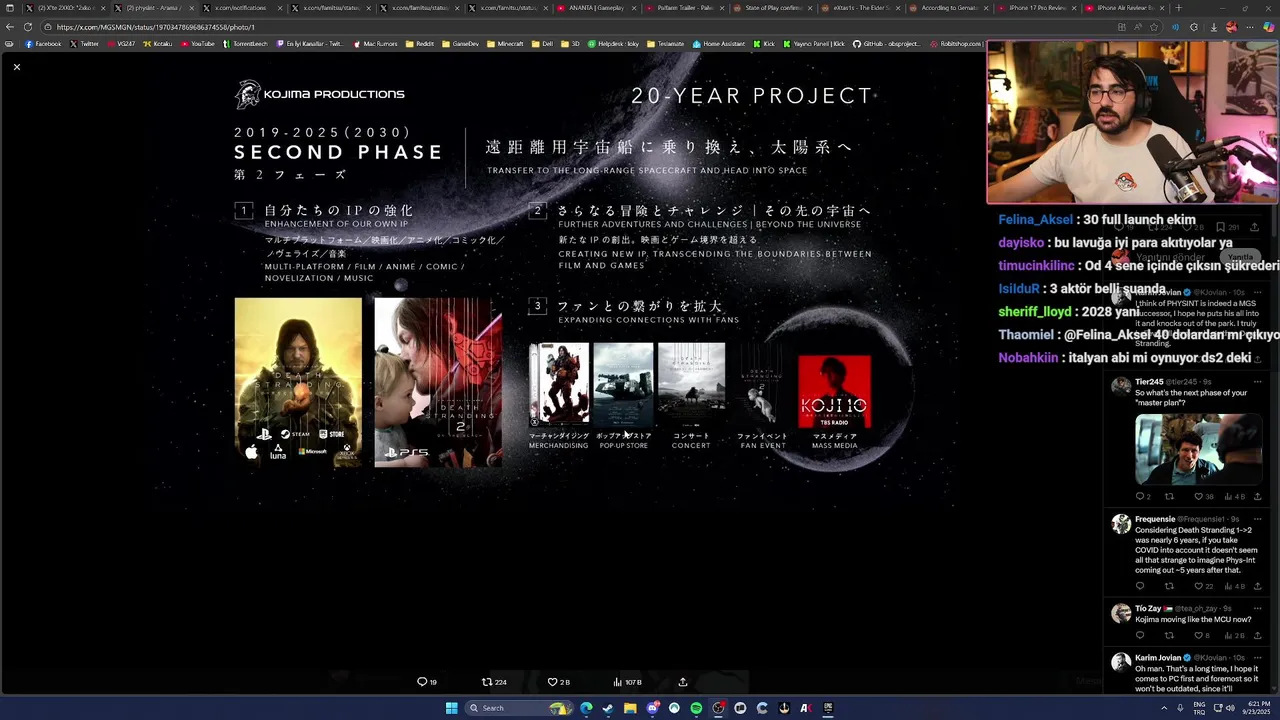
Task: Click the Death Stranding Director's Cut poster
Action: coord(298,382)
